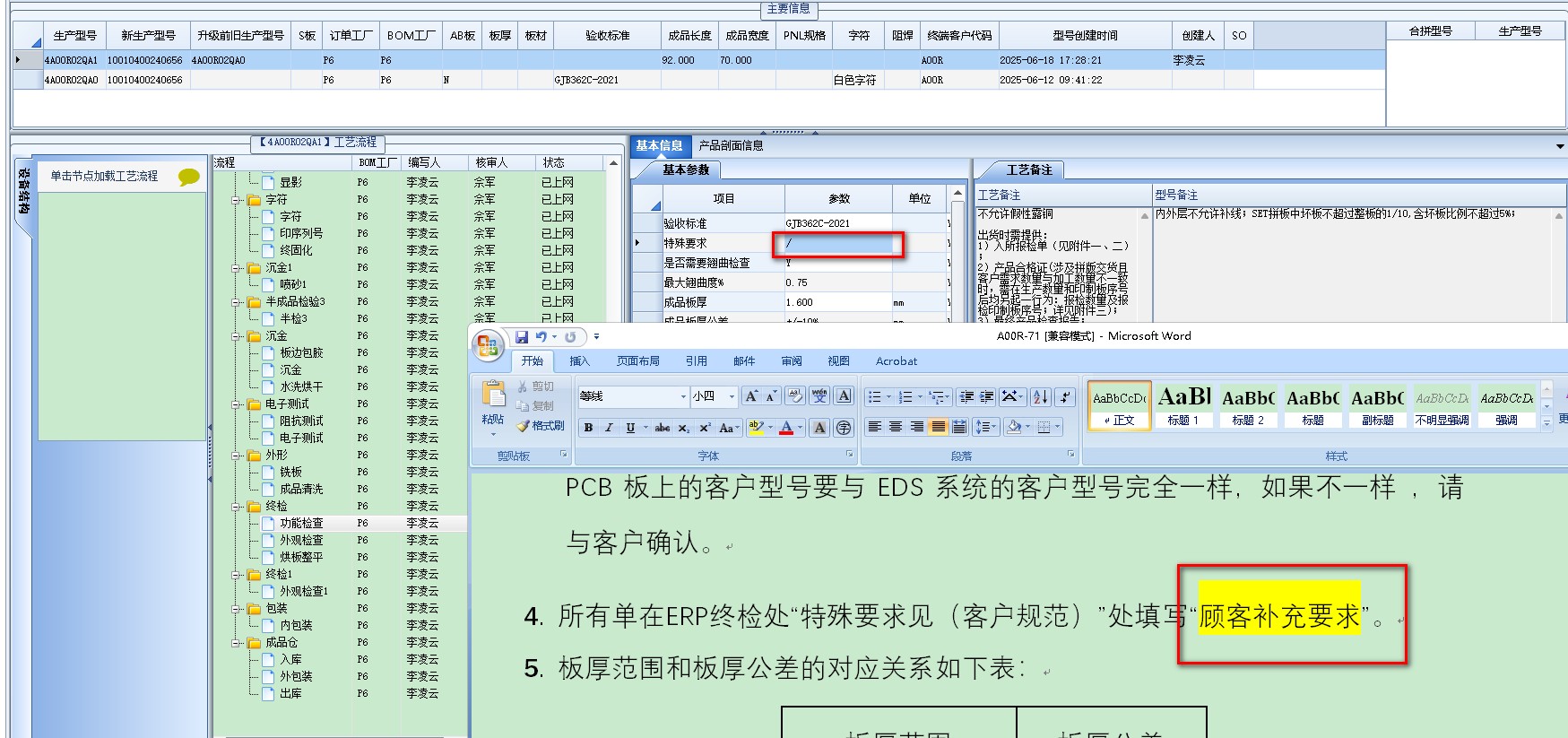Collapse the 字符 folder node
1568x738 pixels.
pyautogui.click(x=236, y=200)
